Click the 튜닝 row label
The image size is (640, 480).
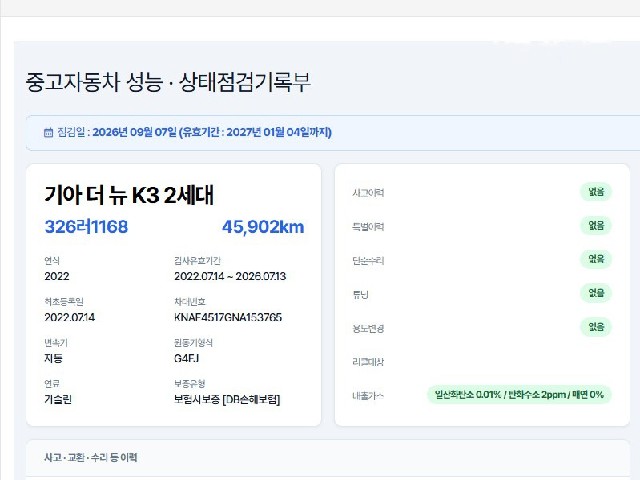tap(360, 294)
